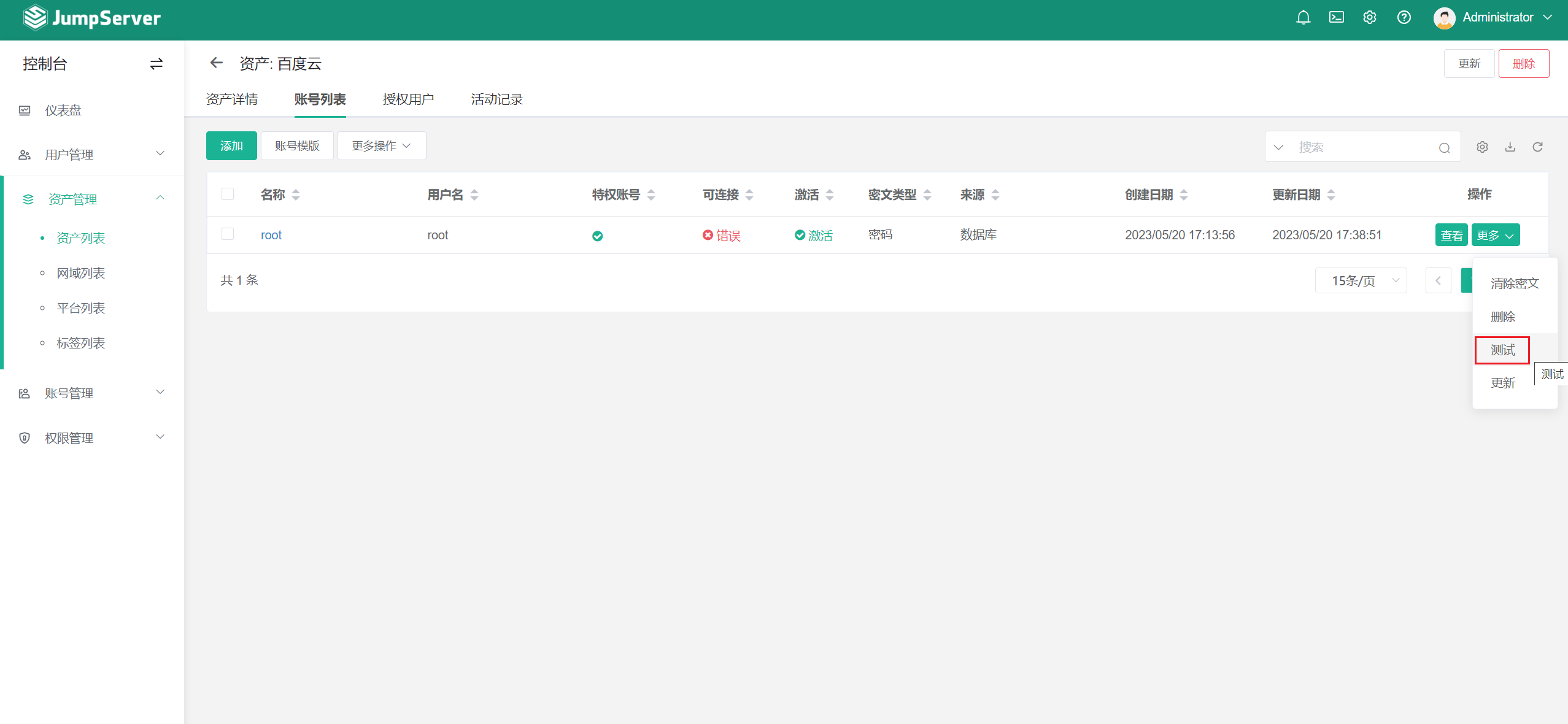Click the back arrow beside 资产: 百度云
Viewport: 1568px width, 724px height.
216,63
